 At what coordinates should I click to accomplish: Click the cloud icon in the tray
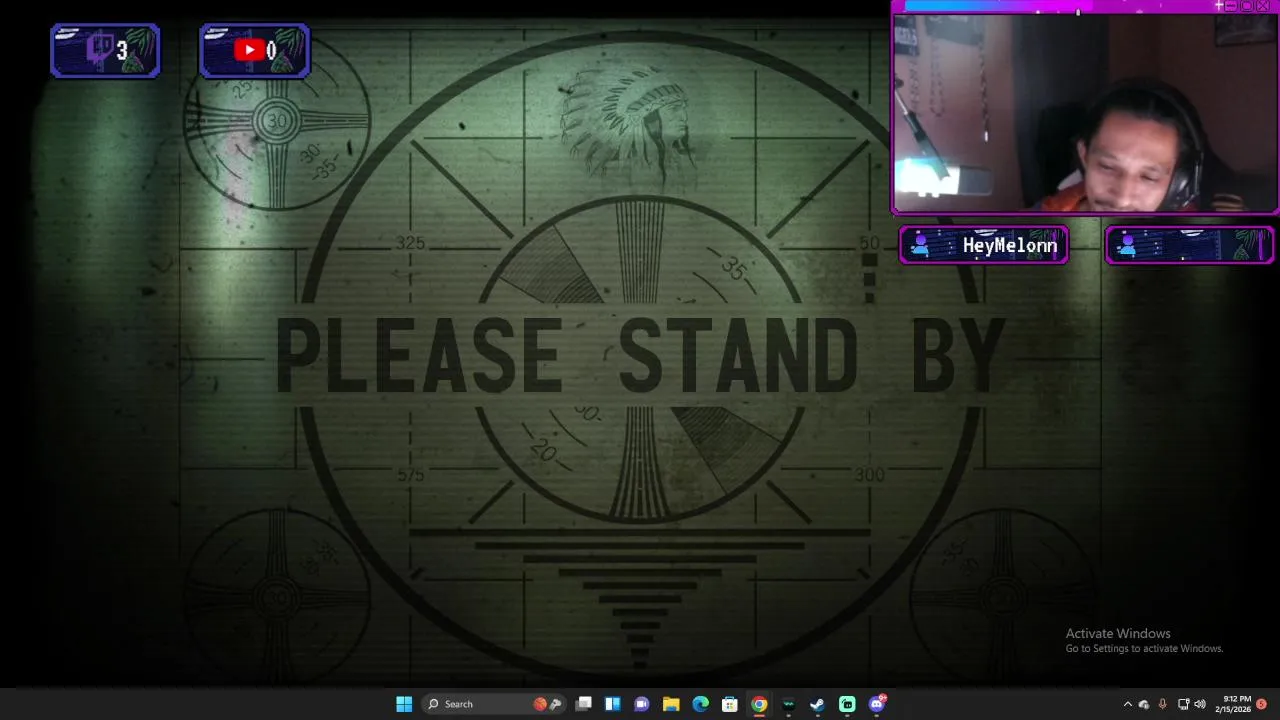[1144, 704]
